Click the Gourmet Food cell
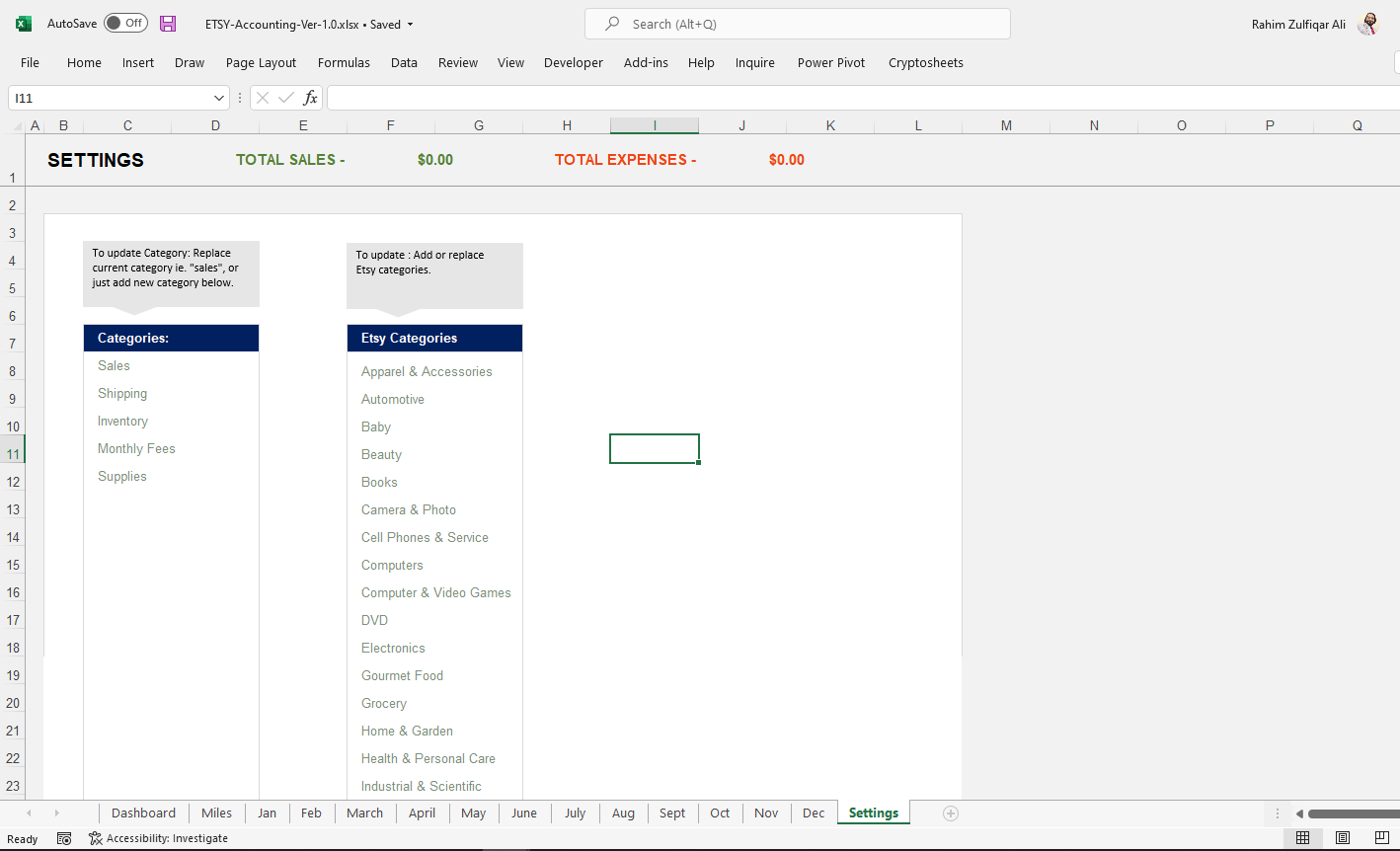Screen dimensions: 1400x851 [x=434, y=675]
